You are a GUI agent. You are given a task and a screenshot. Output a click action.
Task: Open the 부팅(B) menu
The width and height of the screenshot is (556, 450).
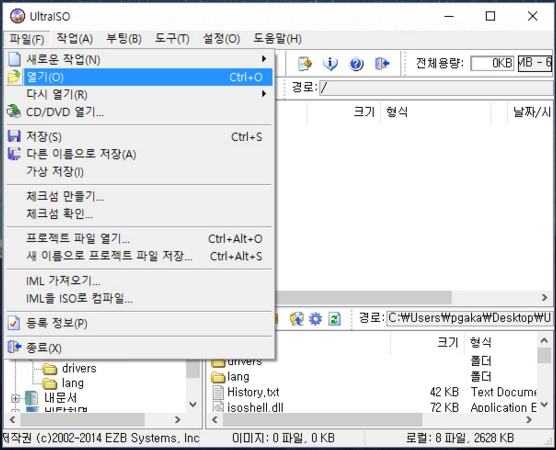click(x=124, y=39)
